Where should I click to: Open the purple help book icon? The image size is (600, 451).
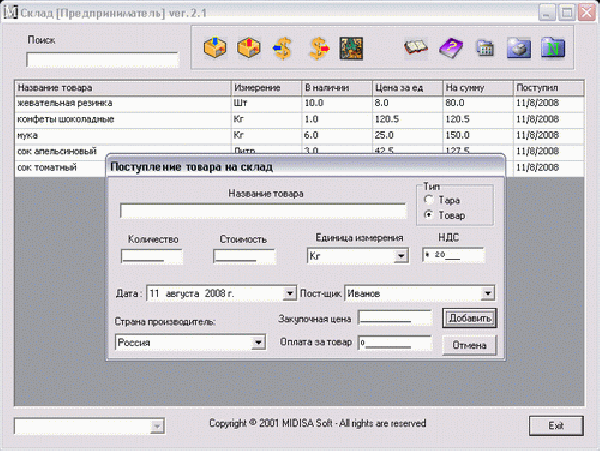(451, 47)
